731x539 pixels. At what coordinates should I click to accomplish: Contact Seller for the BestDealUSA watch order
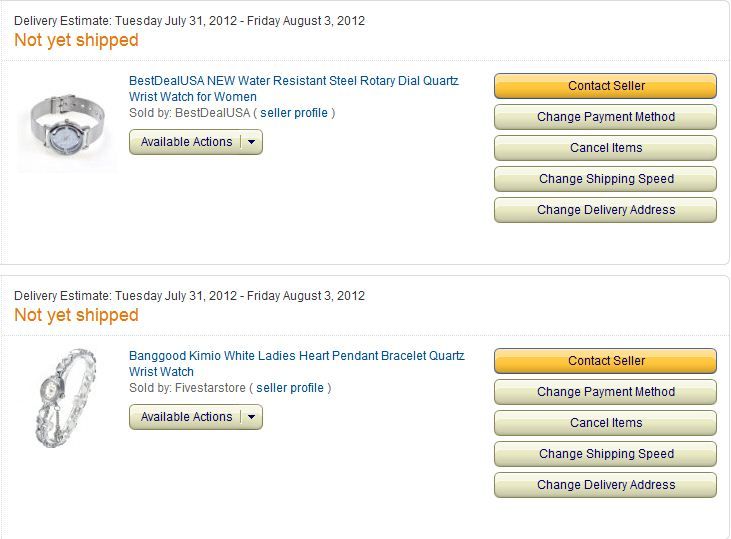pyautogui.click(x=606, y=86)
